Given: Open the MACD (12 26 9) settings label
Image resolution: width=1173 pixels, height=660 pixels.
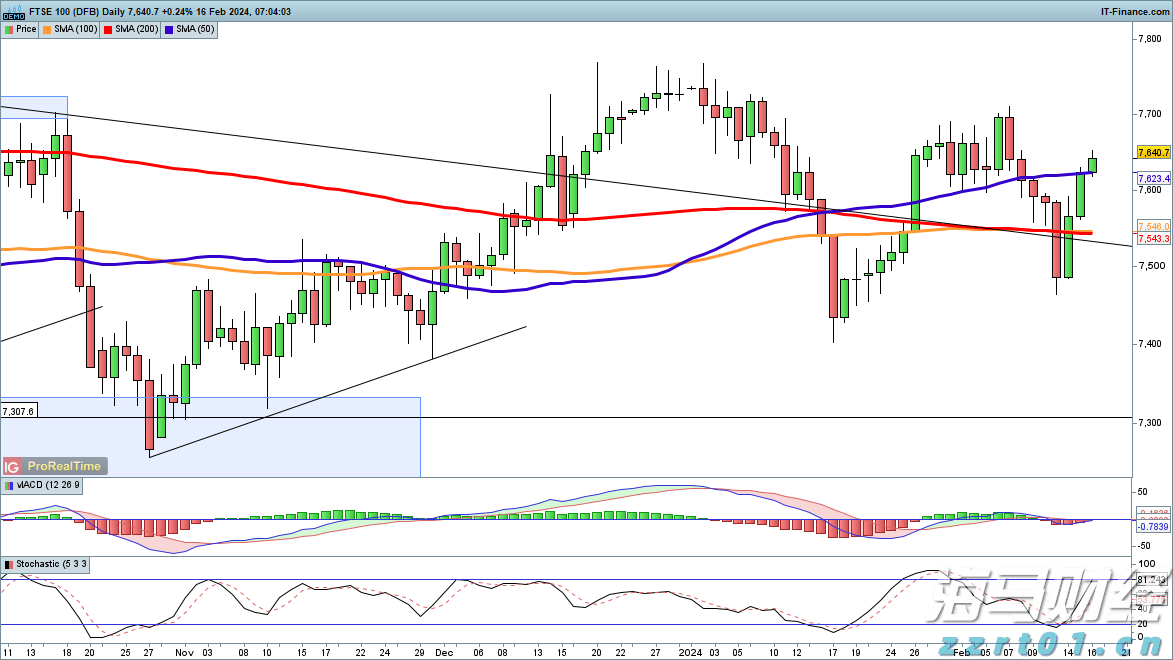Looking at the screenshot, I should 48,485.
